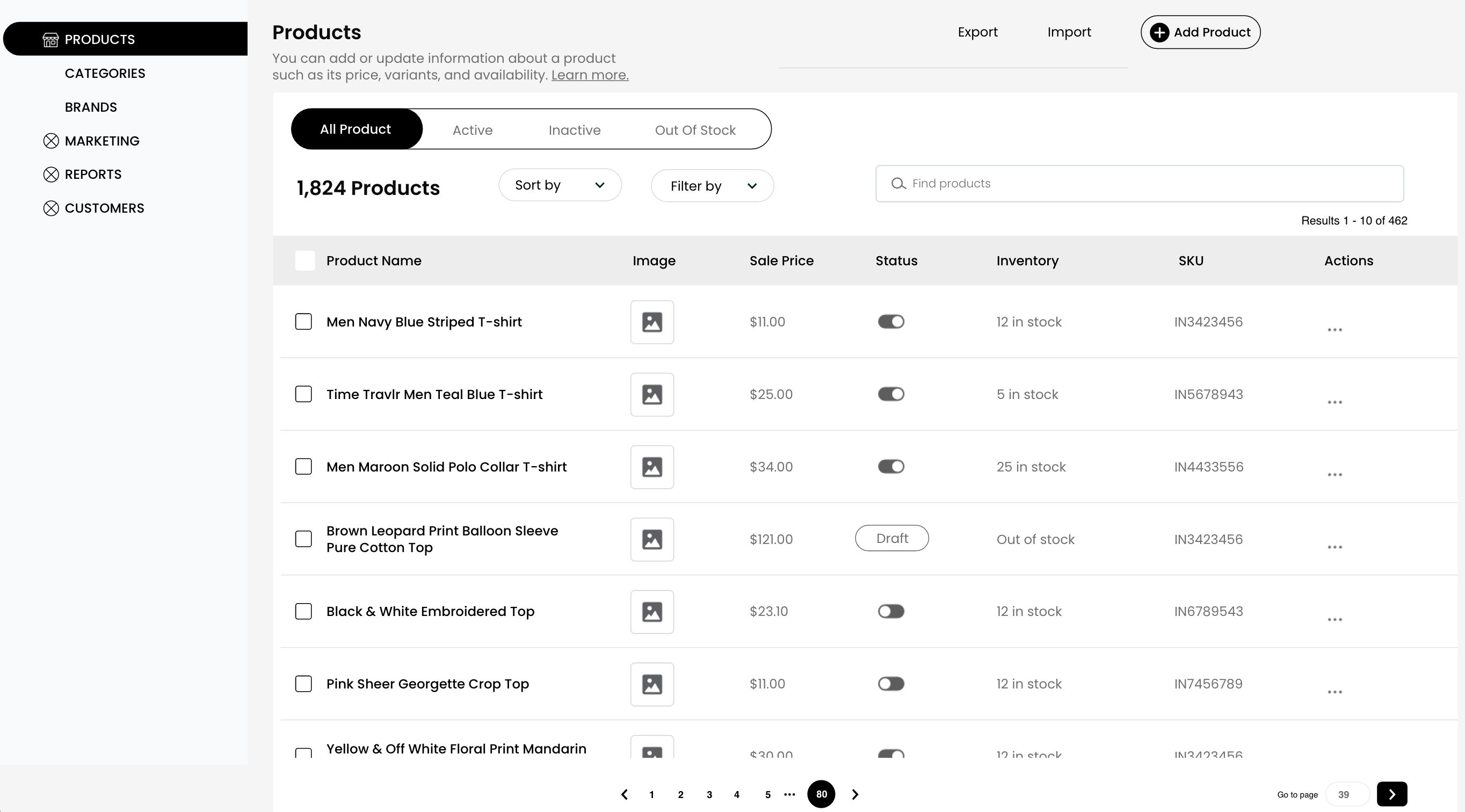The image size is (1465, 812).
Task: Click the Products store icon in sidebar
Action: pos(50,39)
